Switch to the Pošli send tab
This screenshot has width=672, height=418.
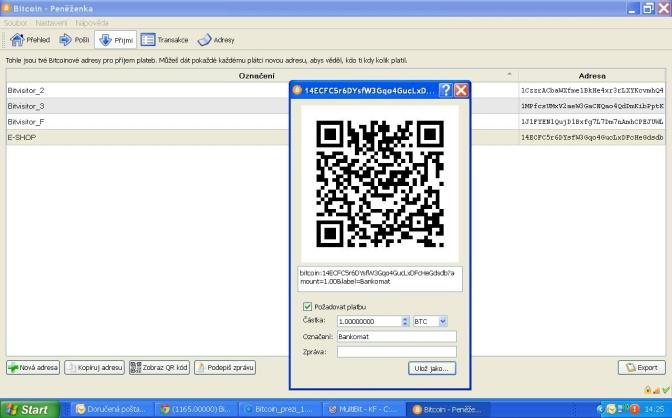click(74, 40)
